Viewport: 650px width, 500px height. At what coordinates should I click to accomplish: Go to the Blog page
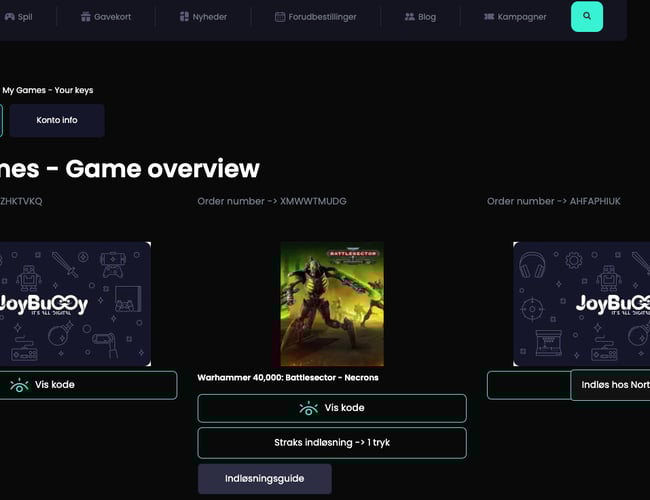coord(426,17)
